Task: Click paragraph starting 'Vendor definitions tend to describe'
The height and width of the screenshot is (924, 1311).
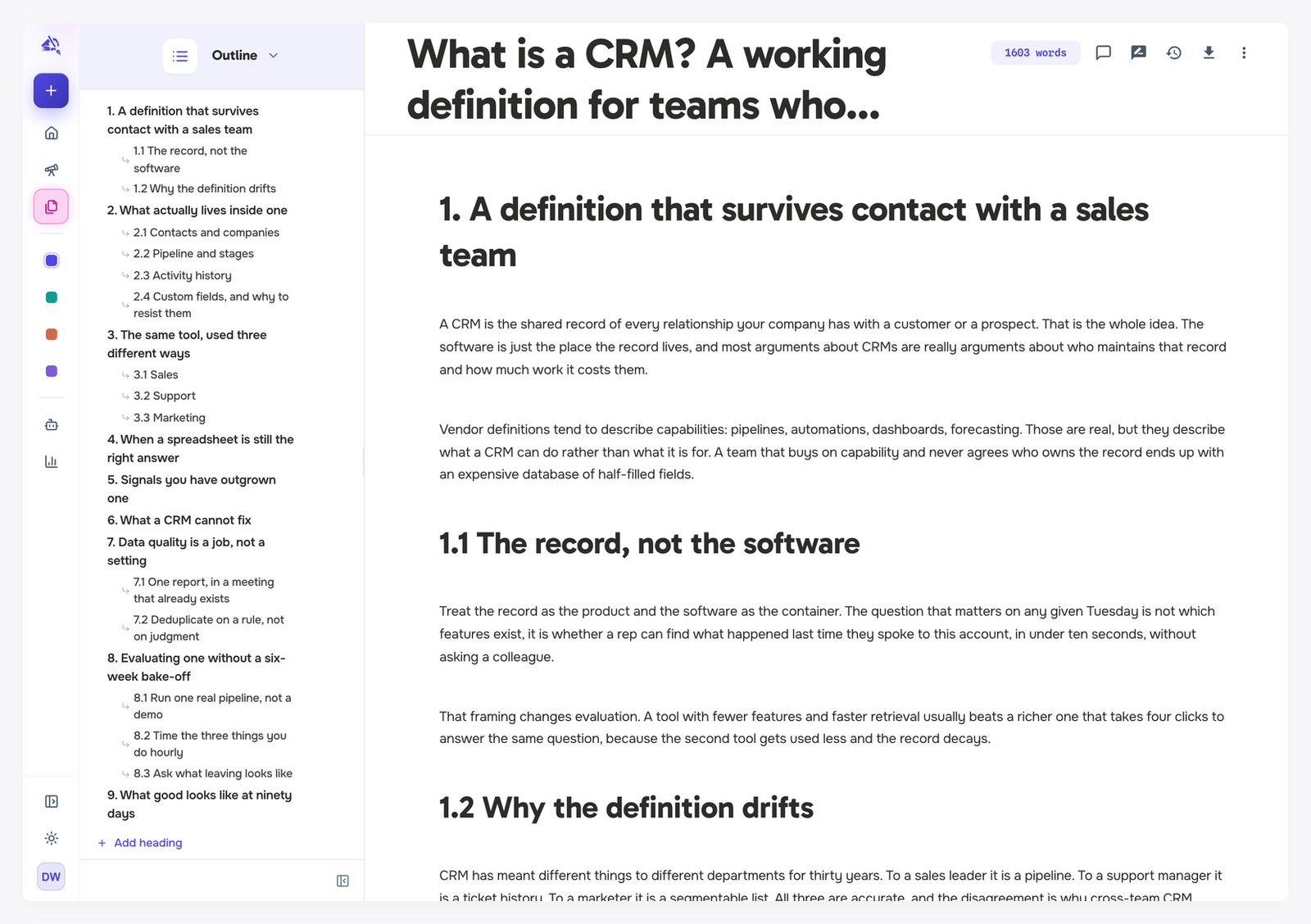Action: (832, 452)
